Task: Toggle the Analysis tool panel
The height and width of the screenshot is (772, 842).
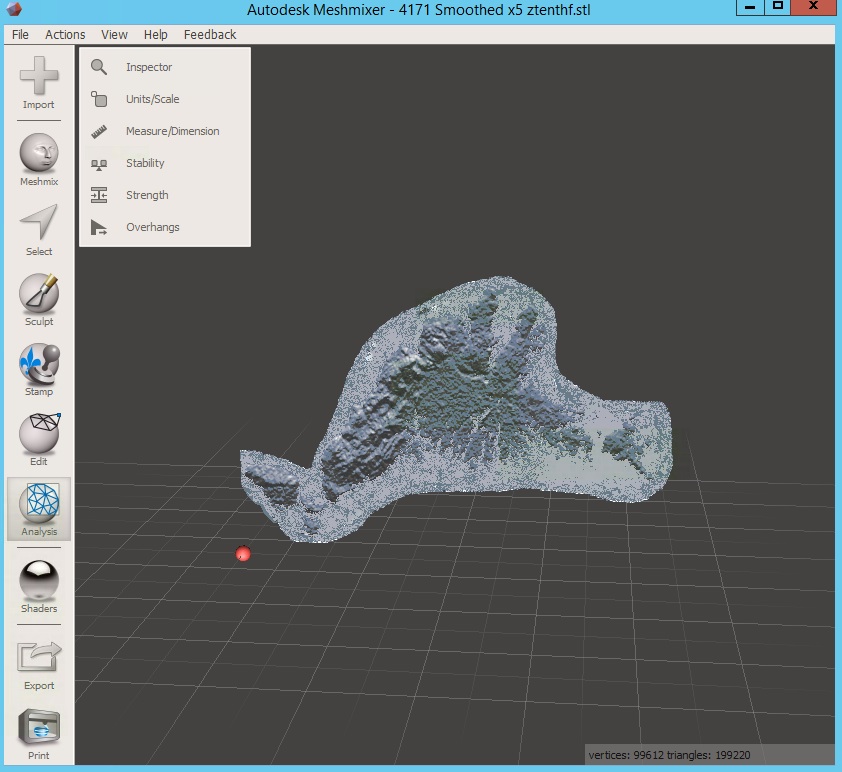Action: coord(39,509)
